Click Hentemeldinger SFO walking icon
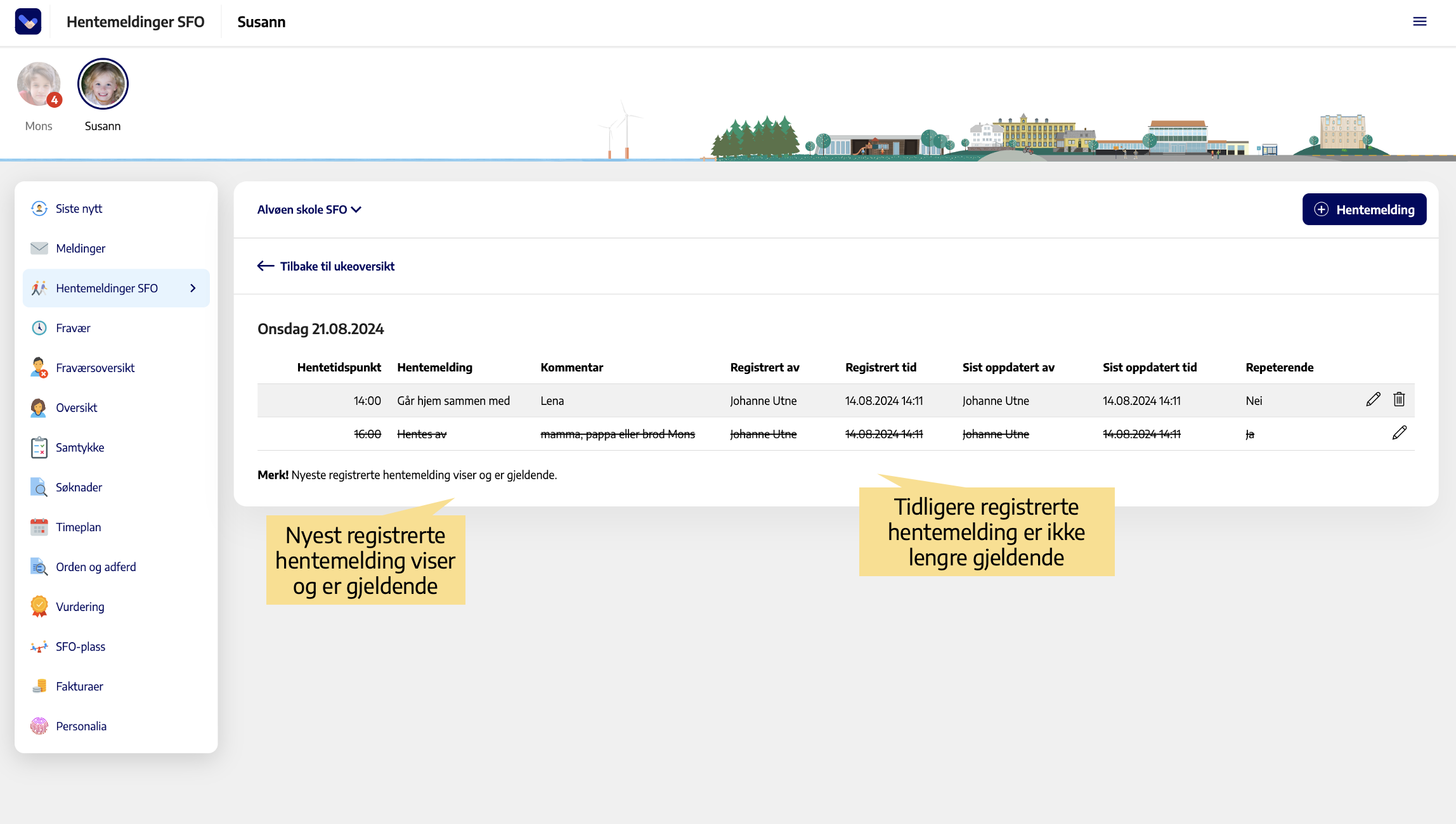The height and width of the screenshot is (824, 1456). pyautogui.click(x=39, y=288)
